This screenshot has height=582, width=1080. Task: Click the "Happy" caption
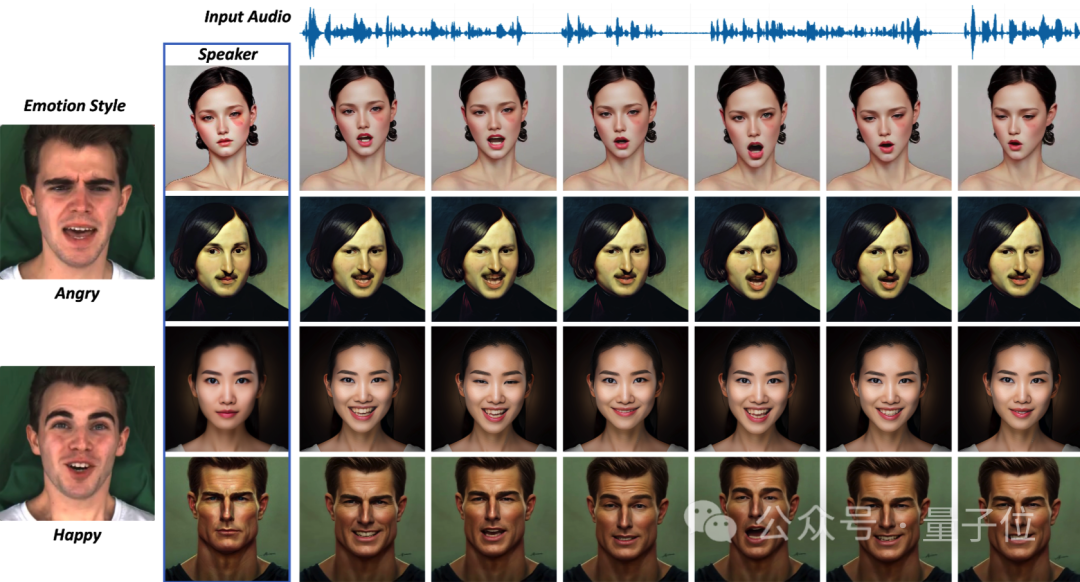pos(77,535)
